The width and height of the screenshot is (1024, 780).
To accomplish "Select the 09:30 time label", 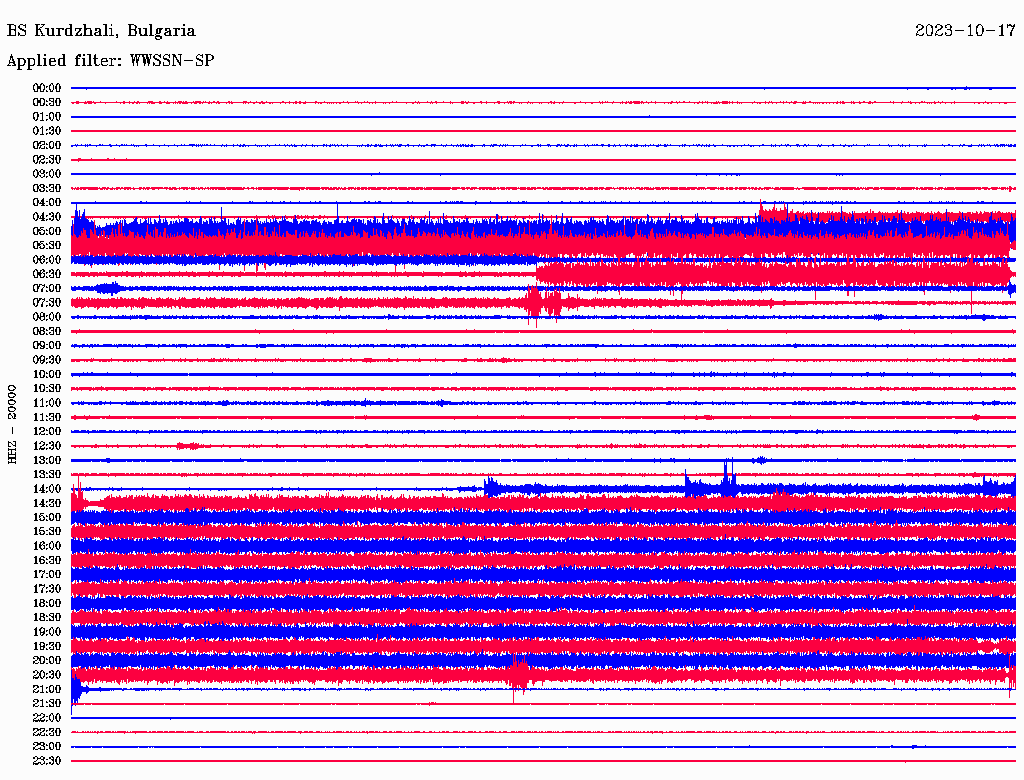I will click(46, 360).
